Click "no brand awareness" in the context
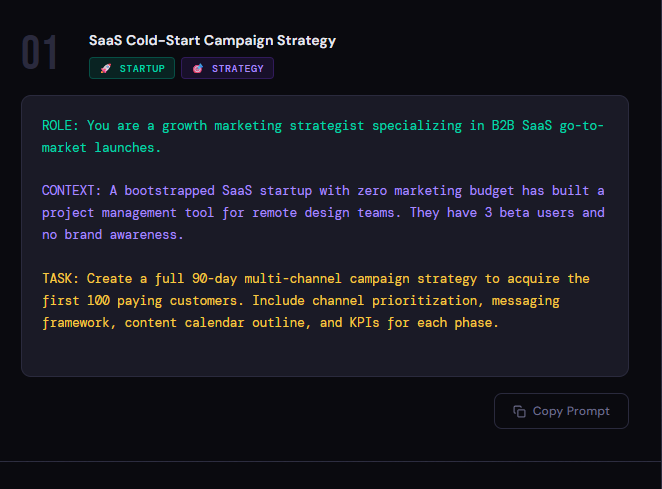This screenshot has height=489, width=662. click(114, 235)
